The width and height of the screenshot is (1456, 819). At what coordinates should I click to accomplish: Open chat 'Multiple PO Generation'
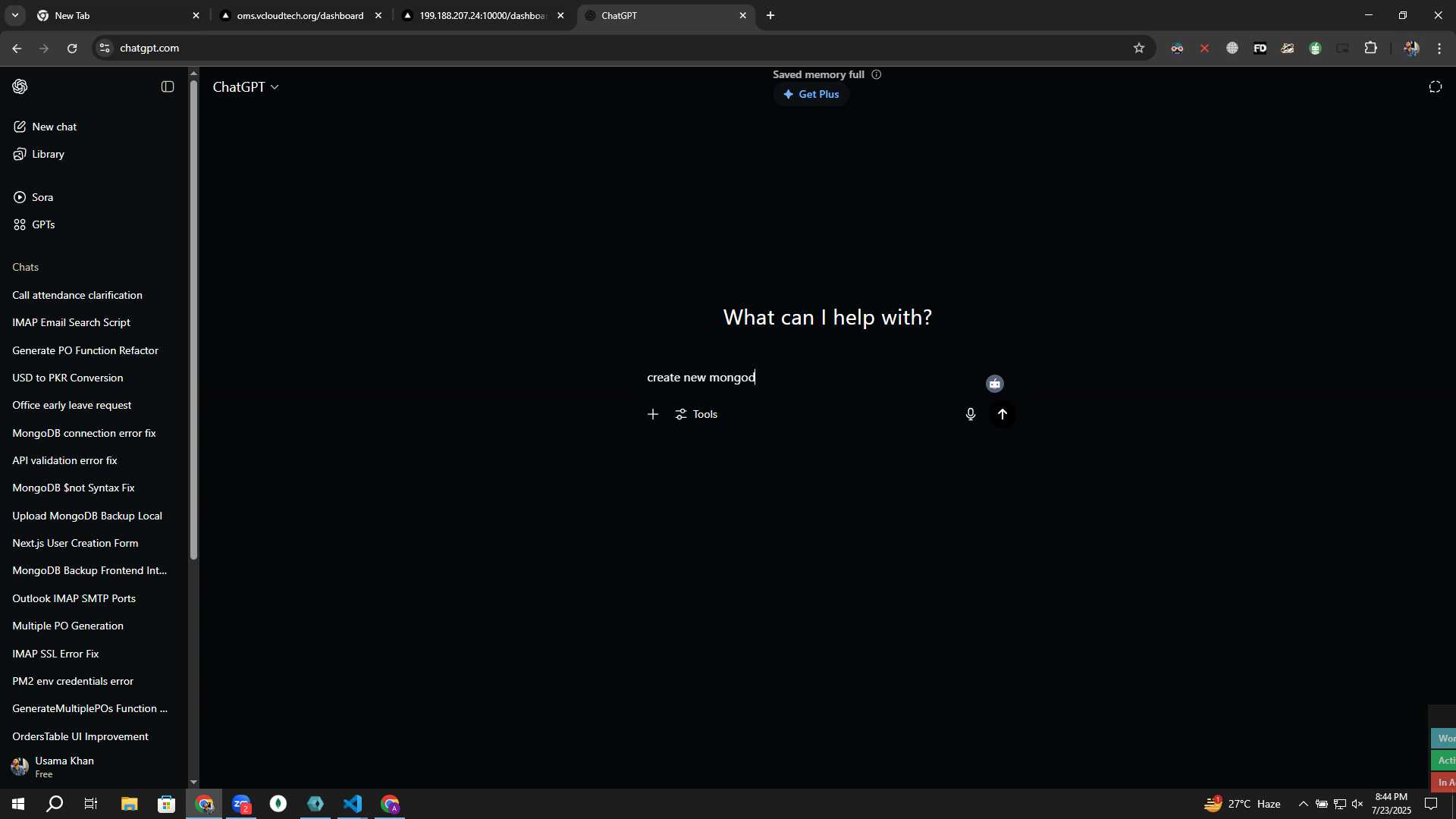[67, 626]
